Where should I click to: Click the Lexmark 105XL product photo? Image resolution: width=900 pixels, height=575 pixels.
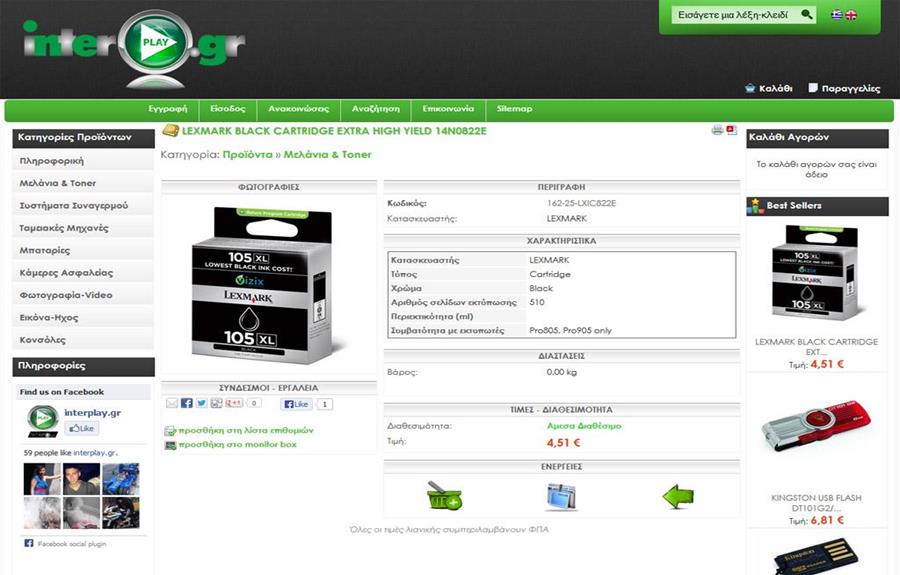(x=267, y=285)
